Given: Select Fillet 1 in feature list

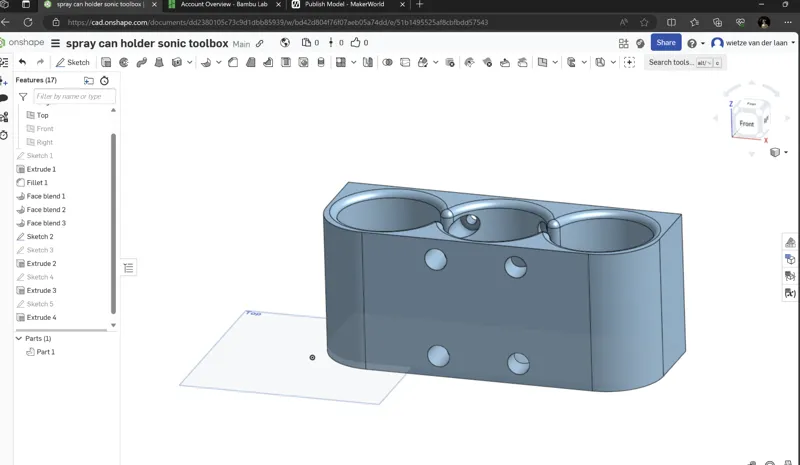Looking at the screenshot, I should coord(37,182).
